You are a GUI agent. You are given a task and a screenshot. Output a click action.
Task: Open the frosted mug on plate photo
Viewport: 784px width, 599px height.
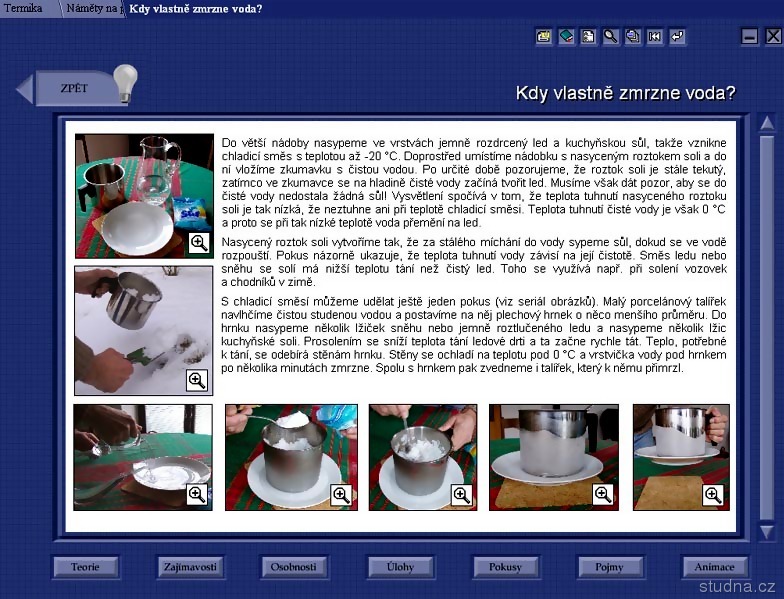click(554, 458)
